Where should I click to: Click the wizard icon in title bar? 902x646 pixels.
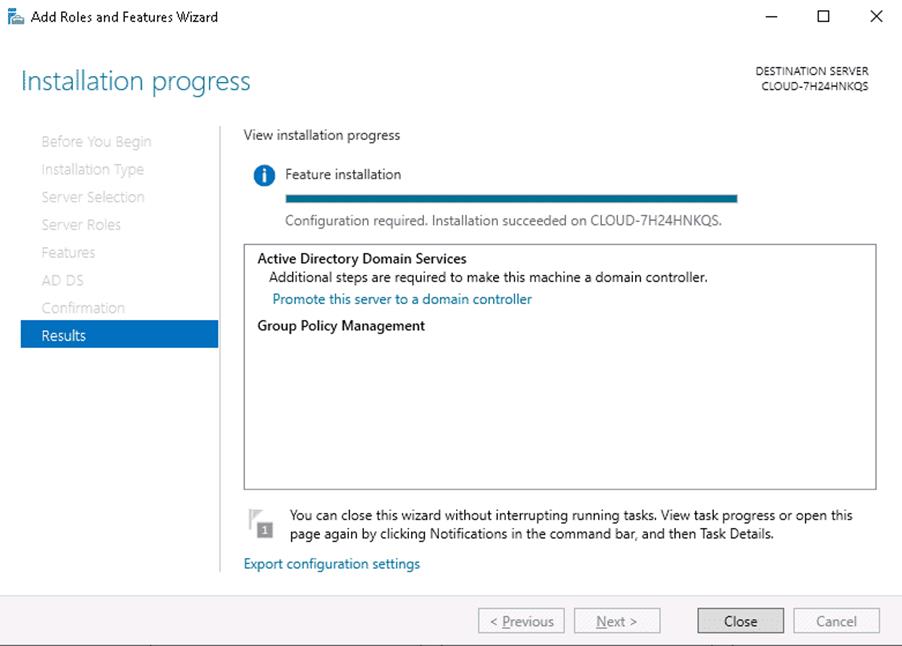(x=16, y=17)
